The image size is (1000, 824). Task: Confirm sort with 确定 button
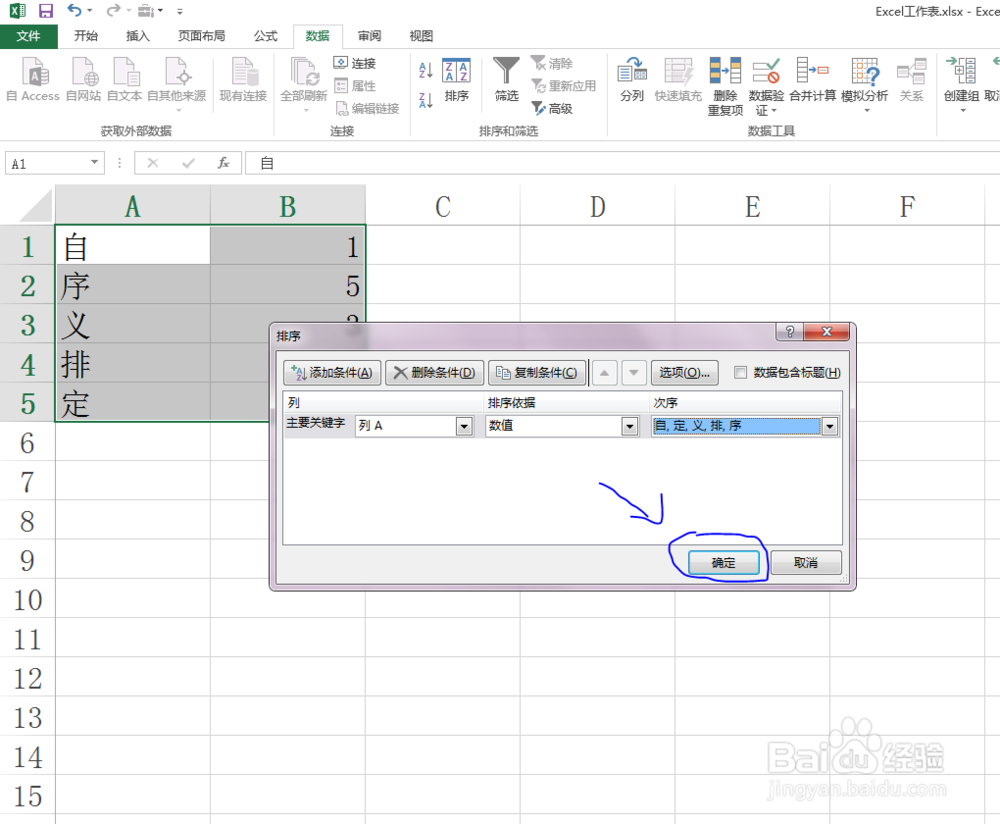(724, 563)
